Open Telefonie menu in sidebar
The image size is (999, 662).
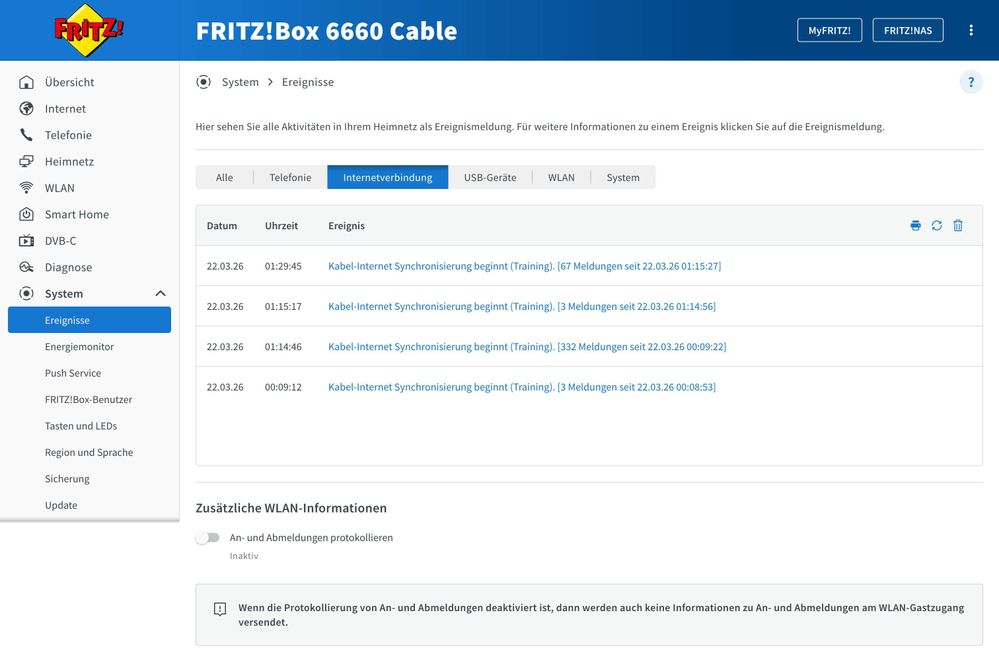point(68,135)
